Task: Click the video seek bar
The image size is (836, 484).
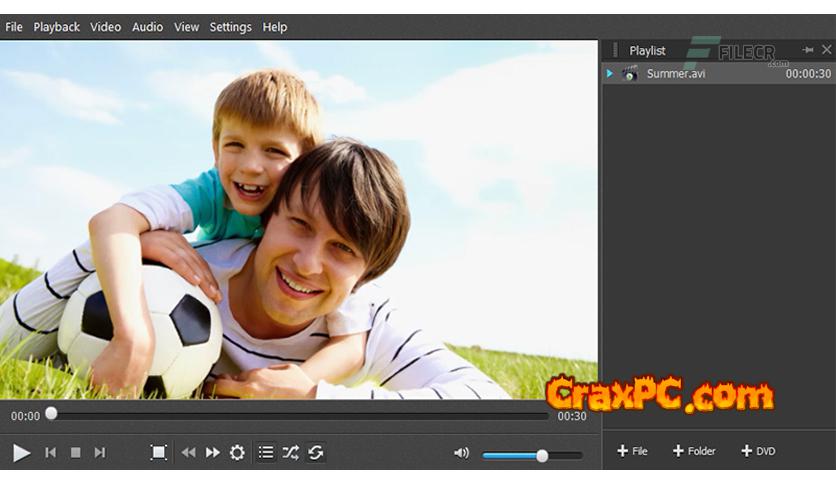Action: click(x=300, y=414)
